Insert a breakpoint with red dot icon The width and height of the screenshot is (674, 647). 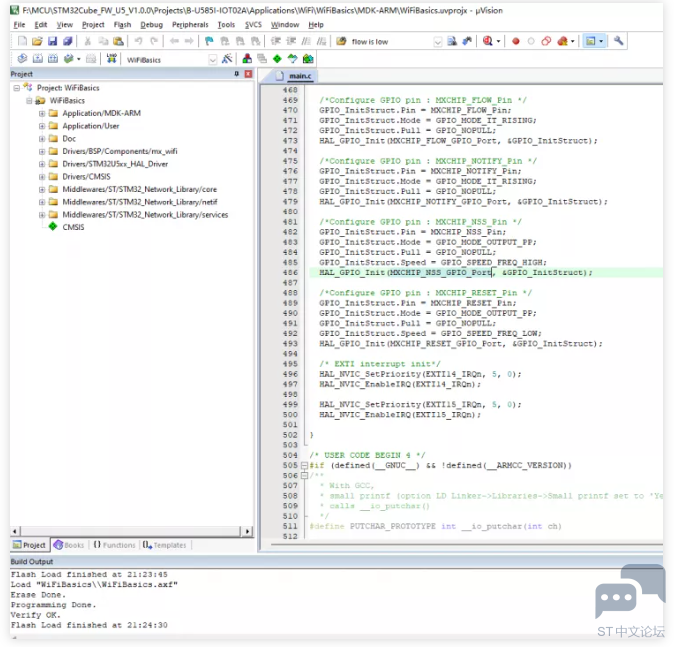point(515,41)
